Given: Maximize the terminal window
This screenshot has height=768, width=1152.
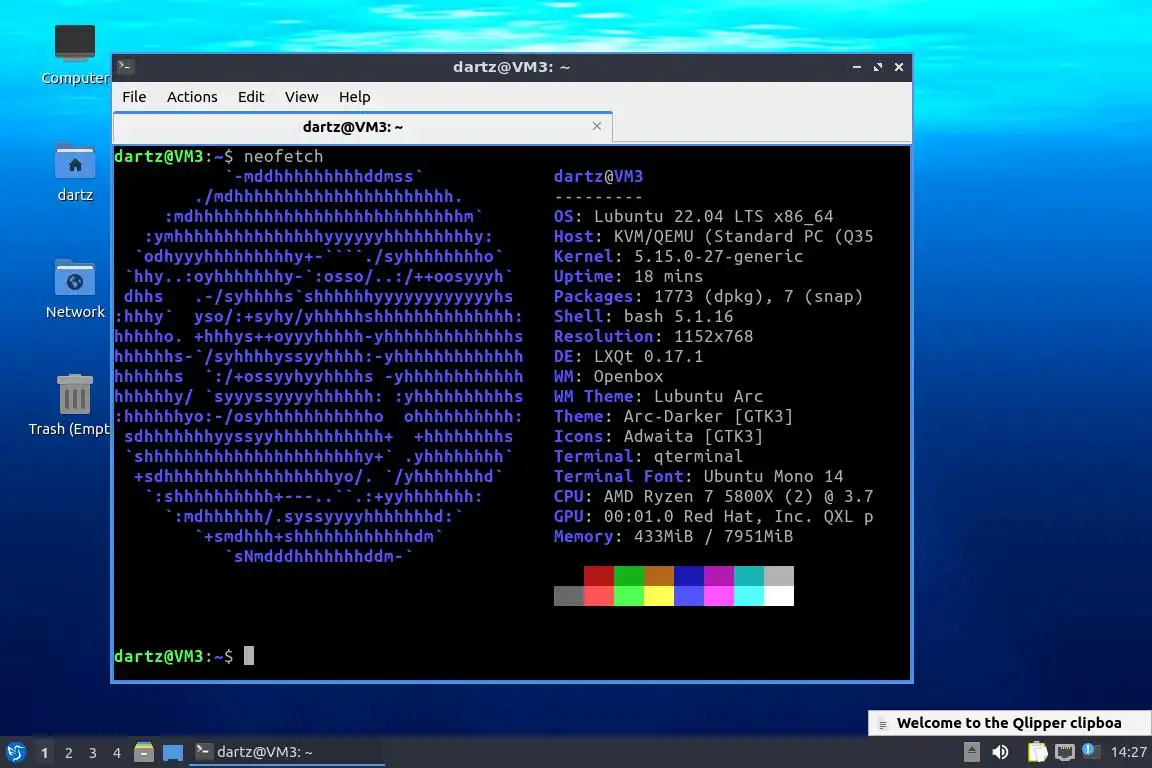Looking at the screenshot, I should [x=877, y=67].
